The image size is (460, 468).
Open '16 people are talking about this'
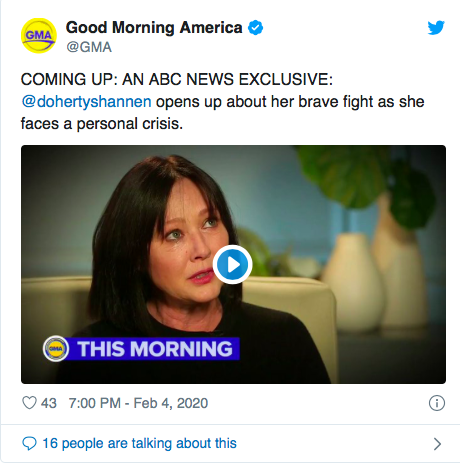[139, 444]
